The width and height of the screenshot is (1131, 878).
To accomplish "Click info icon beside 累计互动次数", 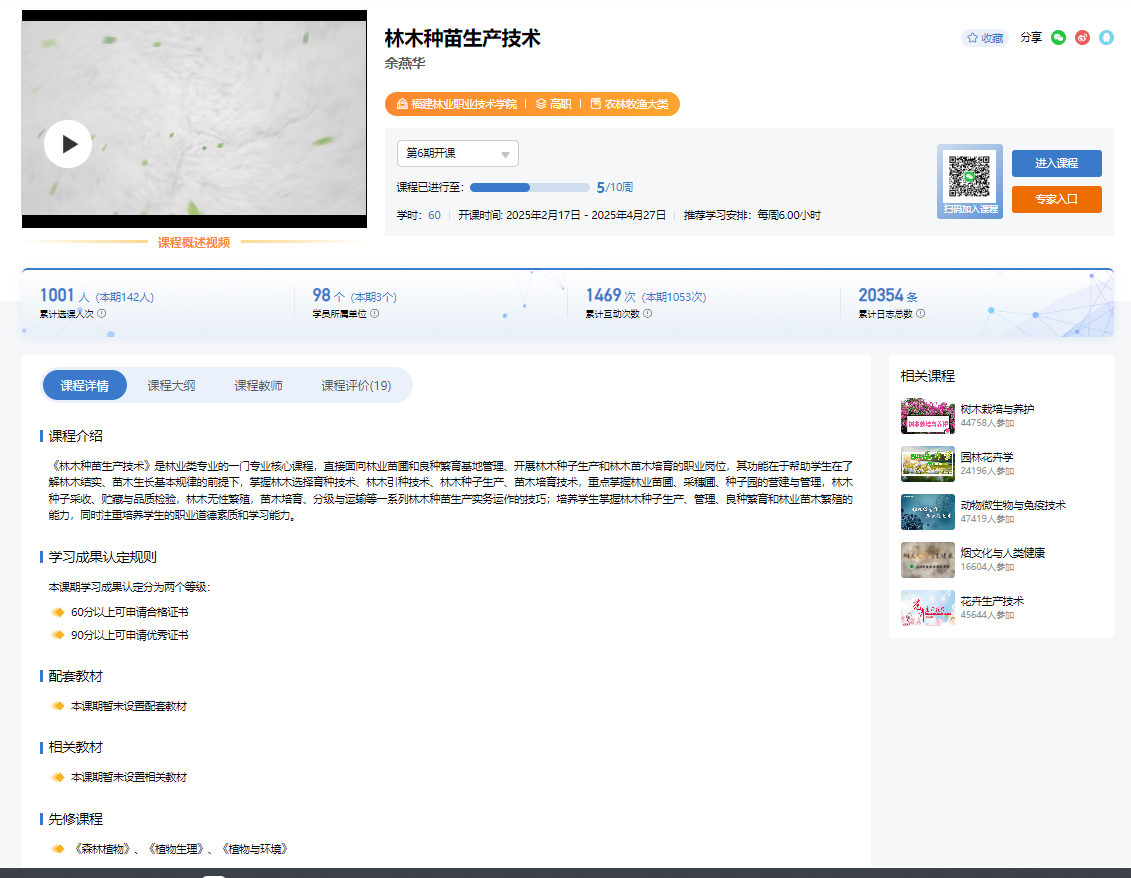I will point(647,314).
